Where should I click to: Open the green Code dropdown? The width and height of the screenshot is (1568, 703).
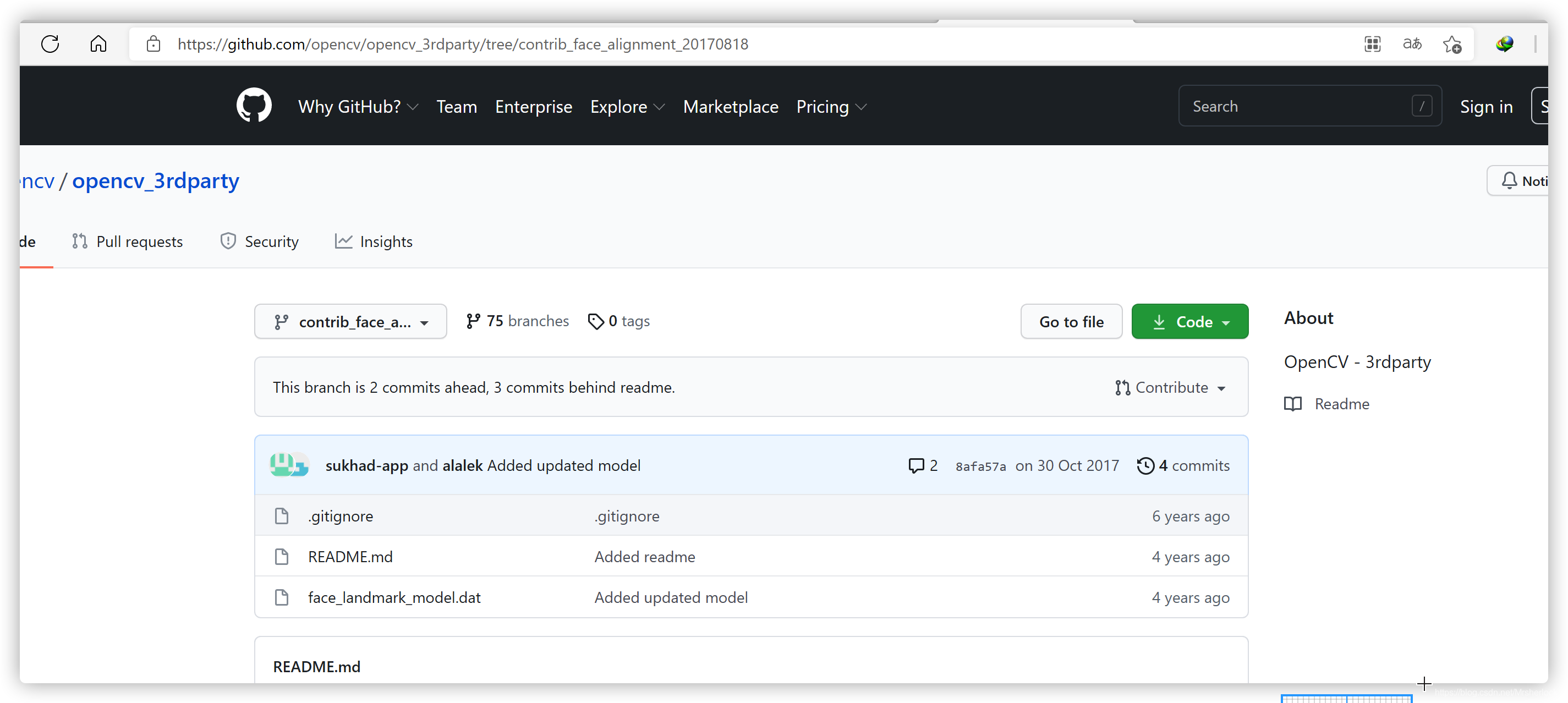1189,321
